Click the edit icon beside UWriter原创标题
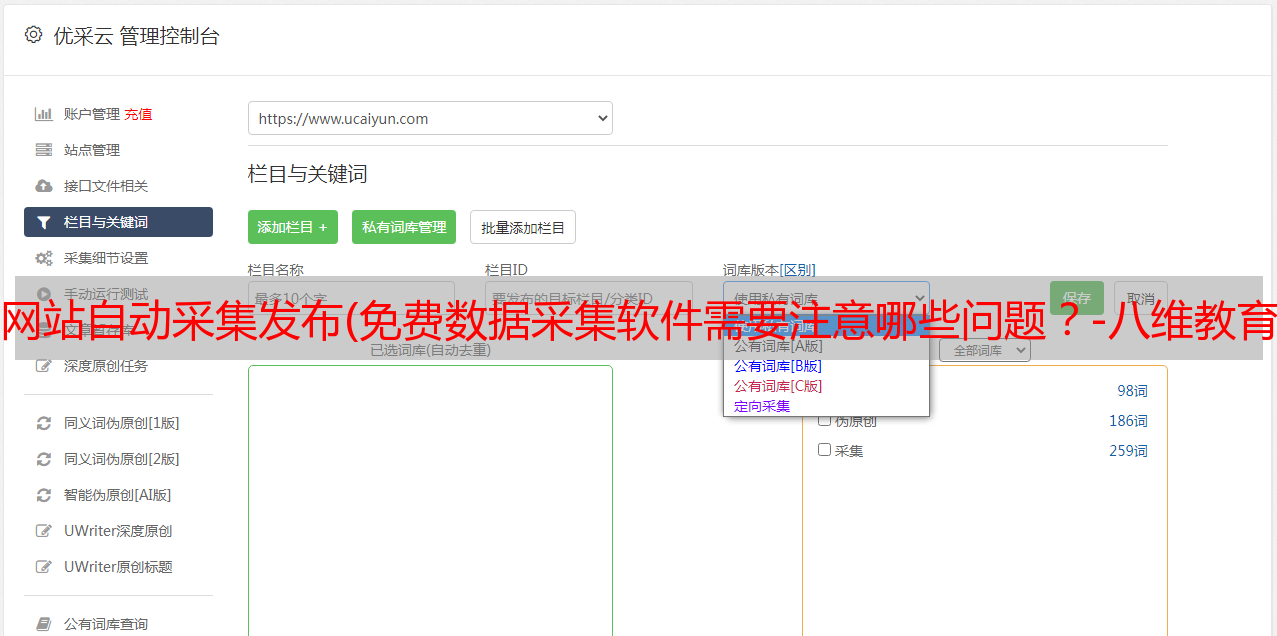The width and height of the screenshot is (1277, 636). [x=44, y=567]
